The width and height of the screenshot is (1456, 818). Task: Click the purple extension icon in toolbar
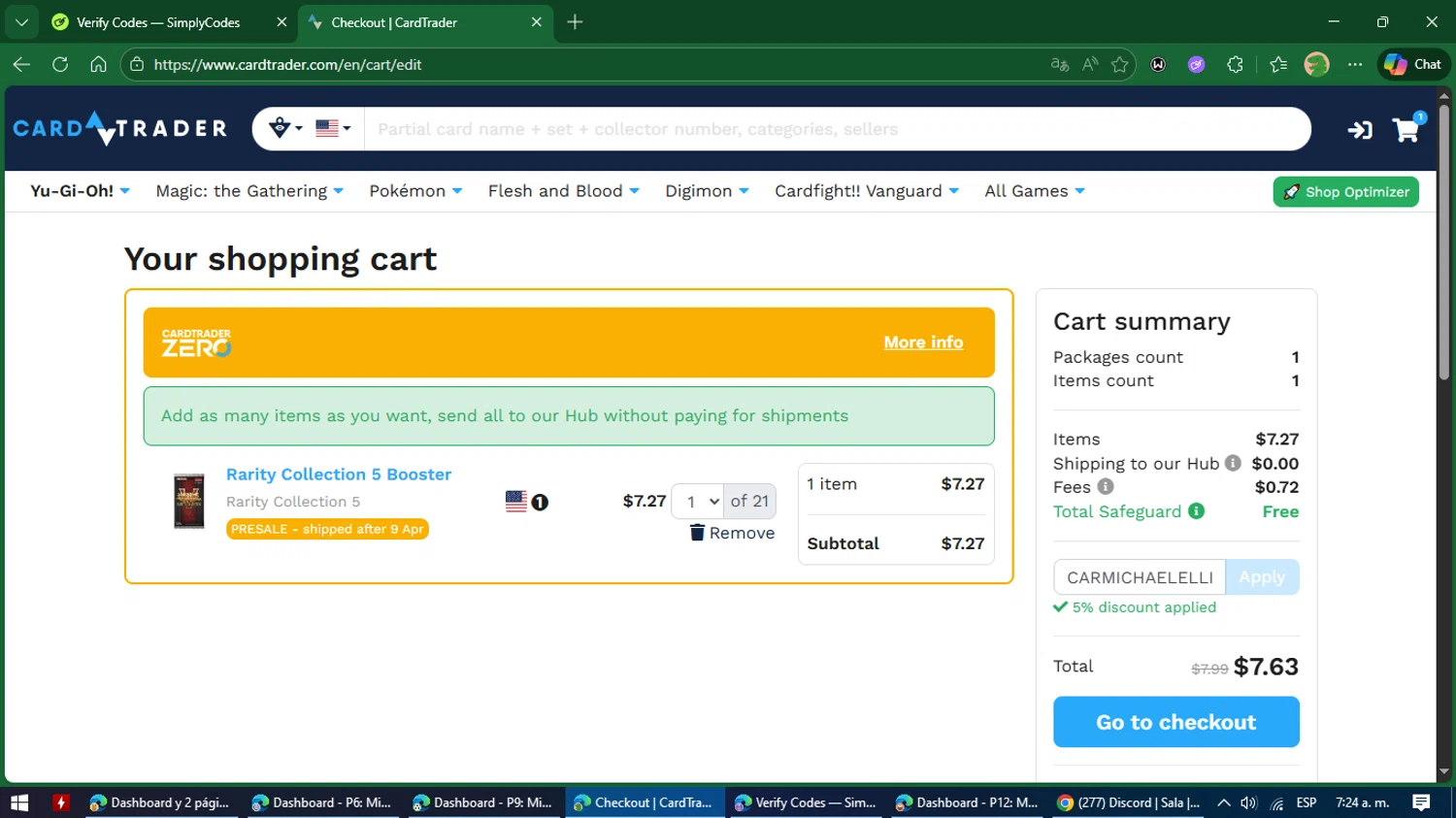point(1197,64)
